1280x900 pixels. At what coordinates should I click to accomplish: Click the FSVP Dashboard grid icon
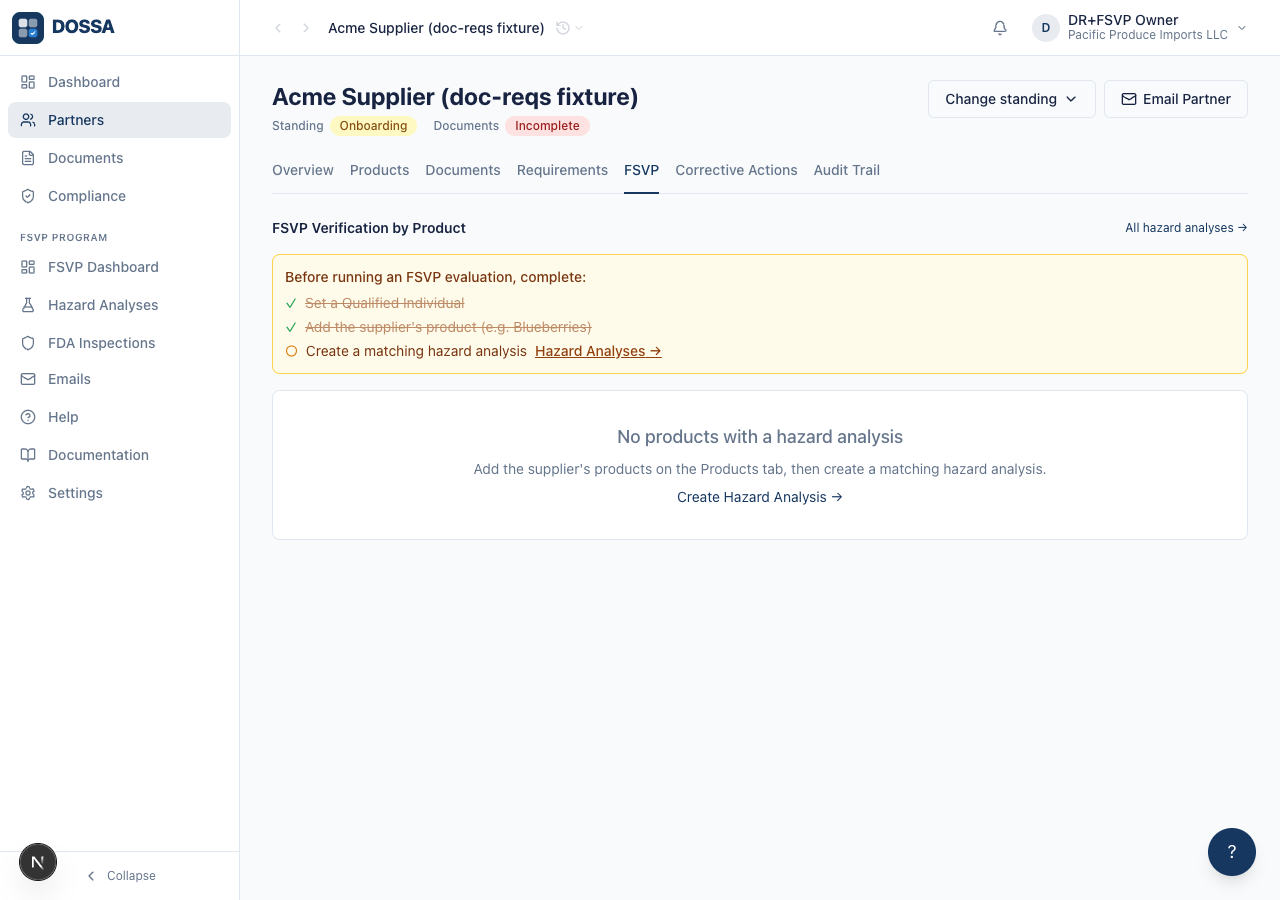tap(28, 267)
